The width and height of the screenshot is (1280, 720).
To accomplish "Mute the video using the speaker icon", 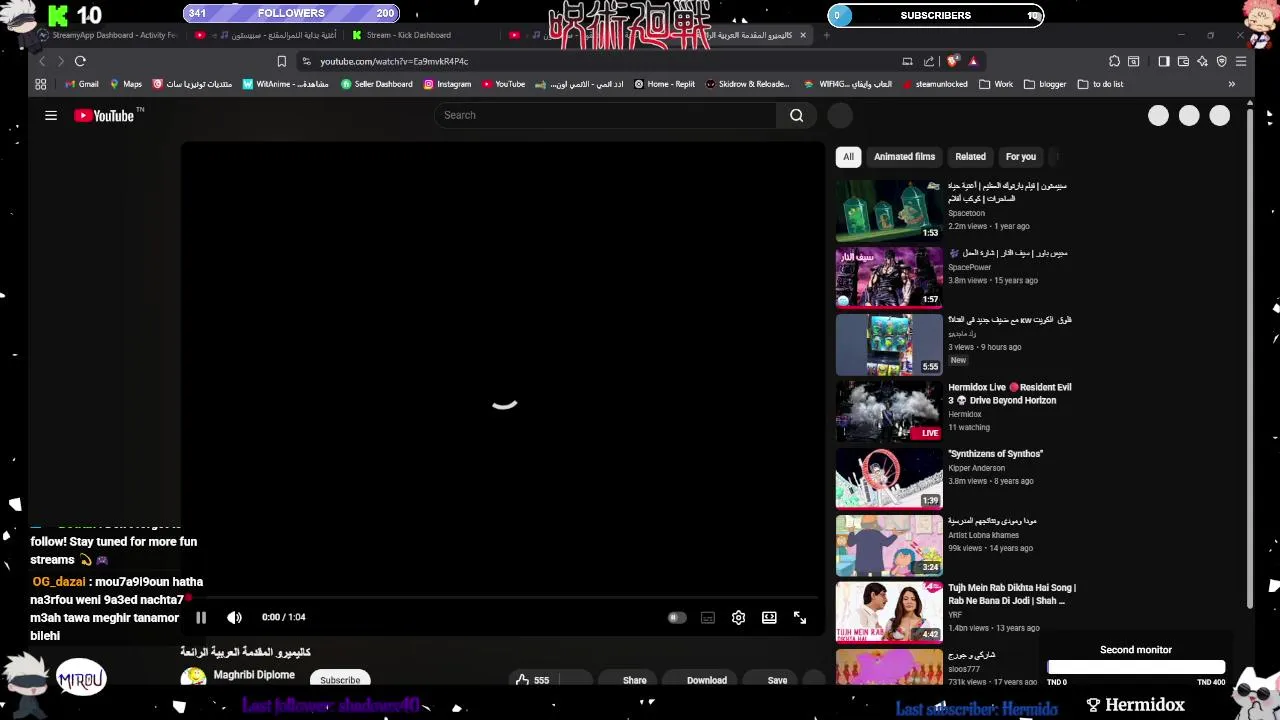I will click(234, 618).
